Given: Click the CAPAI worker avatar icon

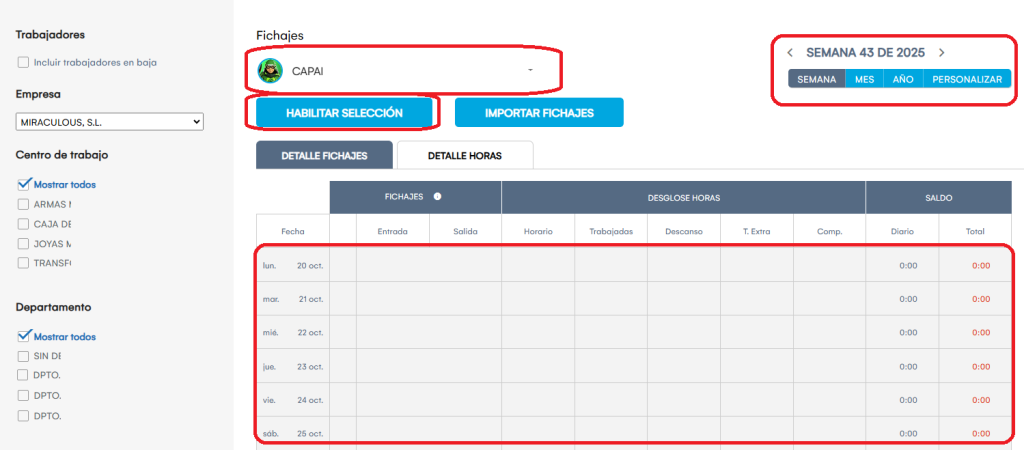Looking at the screenshot, I should pyautogui.click(x=270, y=71).
